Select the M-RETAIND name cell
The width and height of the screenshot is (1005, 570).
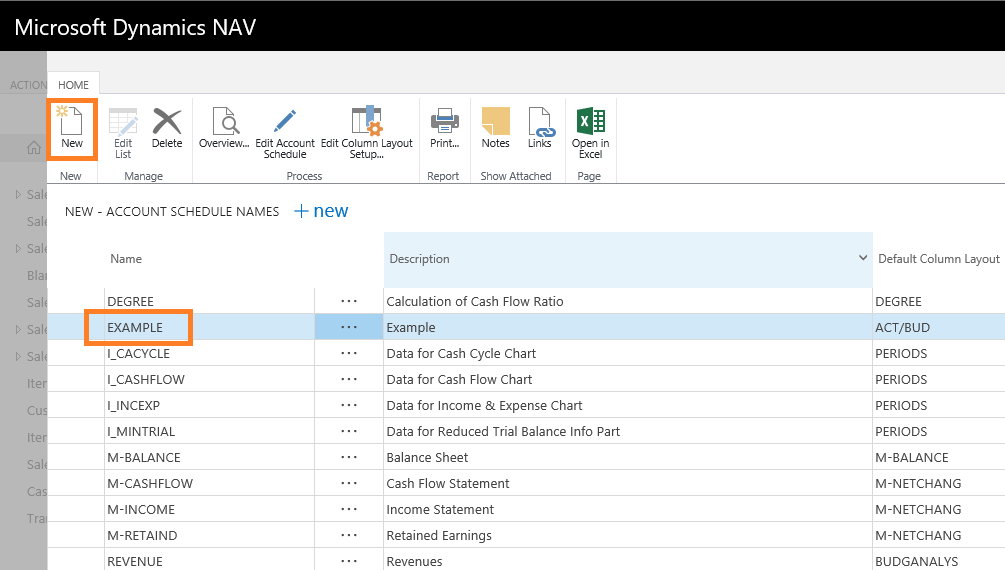tap(210, 535)
